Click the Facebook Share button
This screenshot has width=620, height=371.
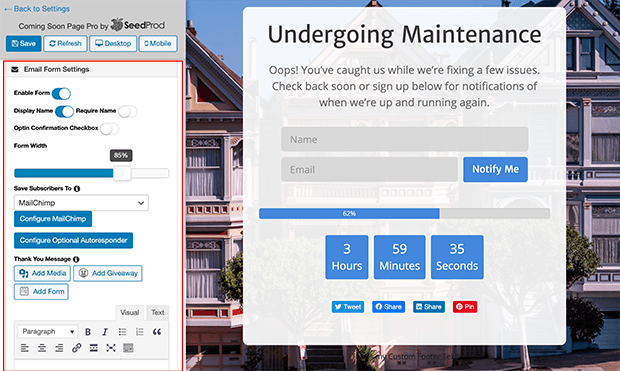388,307
